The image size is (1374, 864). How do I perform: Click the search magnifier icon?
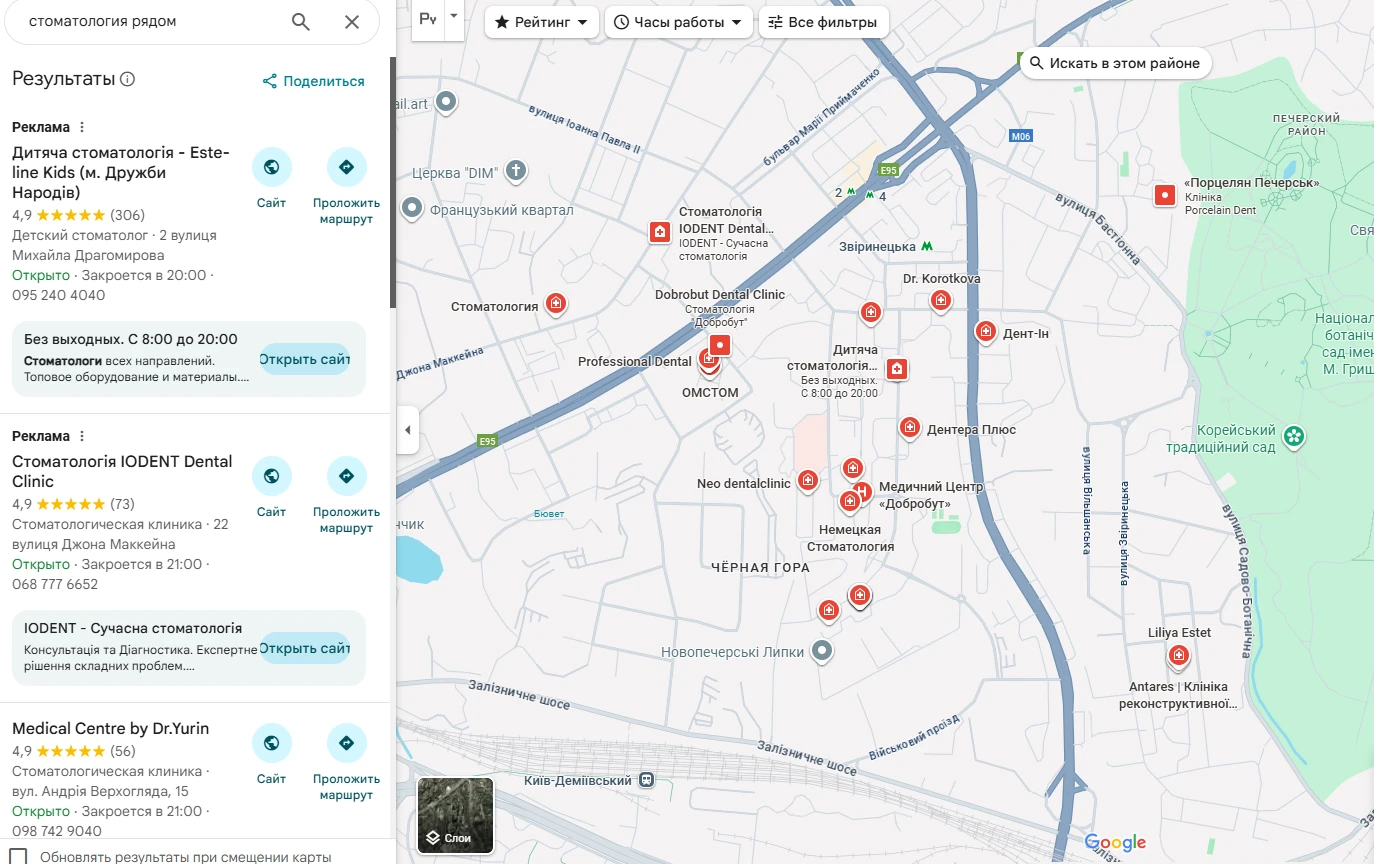coord(300,22)
